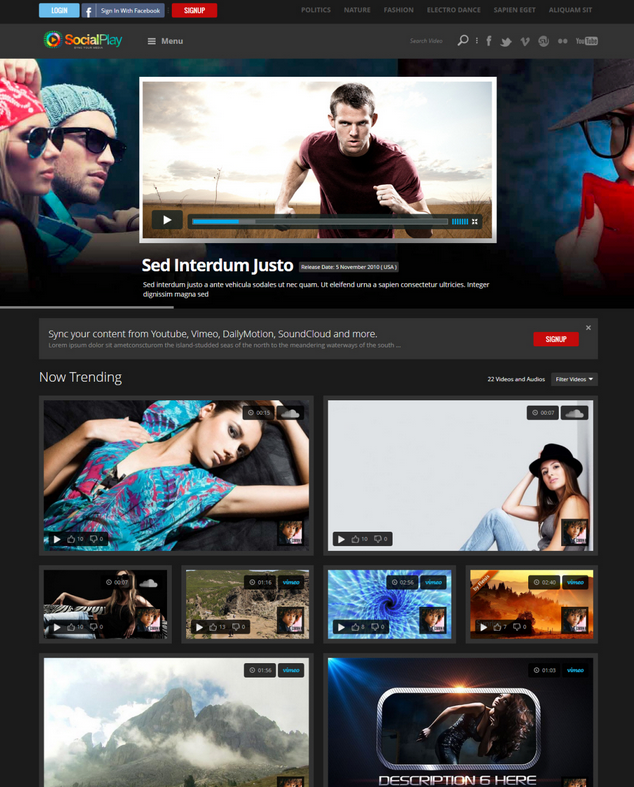This screenshot has height=787, width=634.
Task: Click the red Signup button in sync banner
Action: [556, 339]
